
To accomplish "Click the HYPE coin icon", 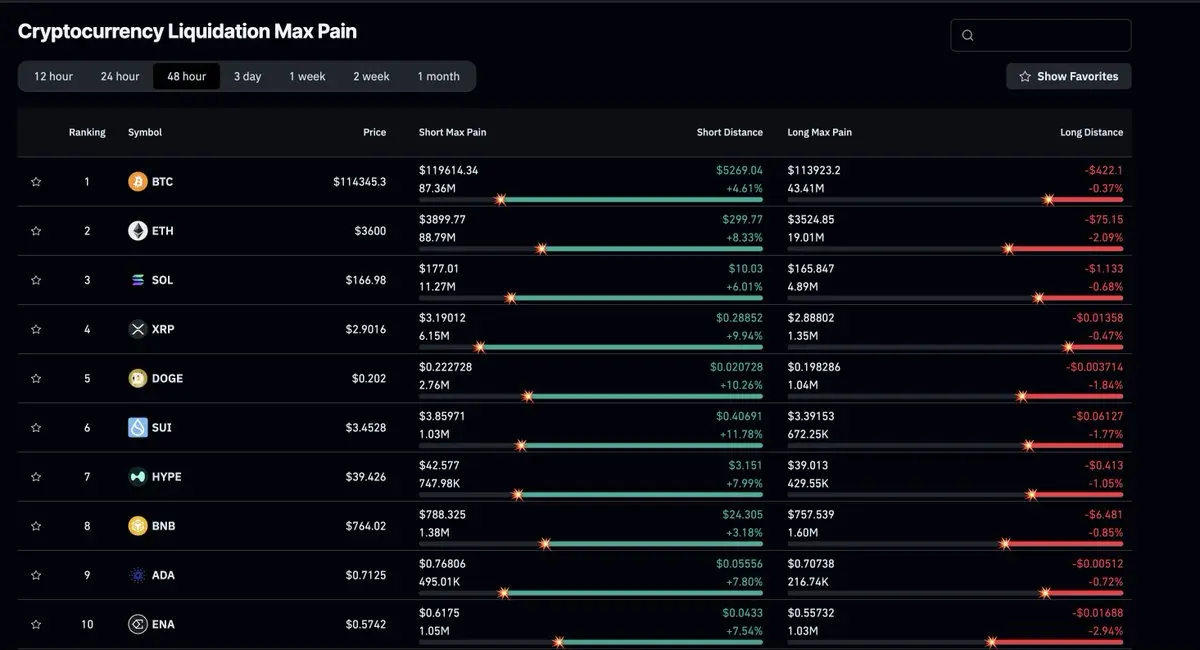I will [x=137, y=477].
